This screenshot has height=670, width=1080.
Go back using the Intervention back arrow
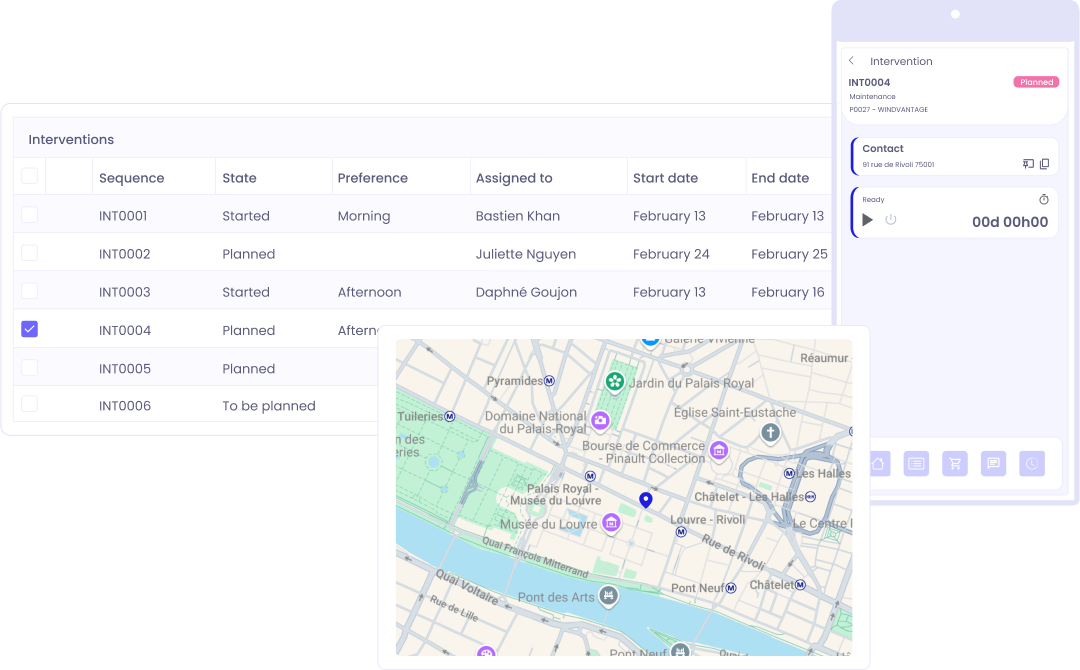[851, 61]
